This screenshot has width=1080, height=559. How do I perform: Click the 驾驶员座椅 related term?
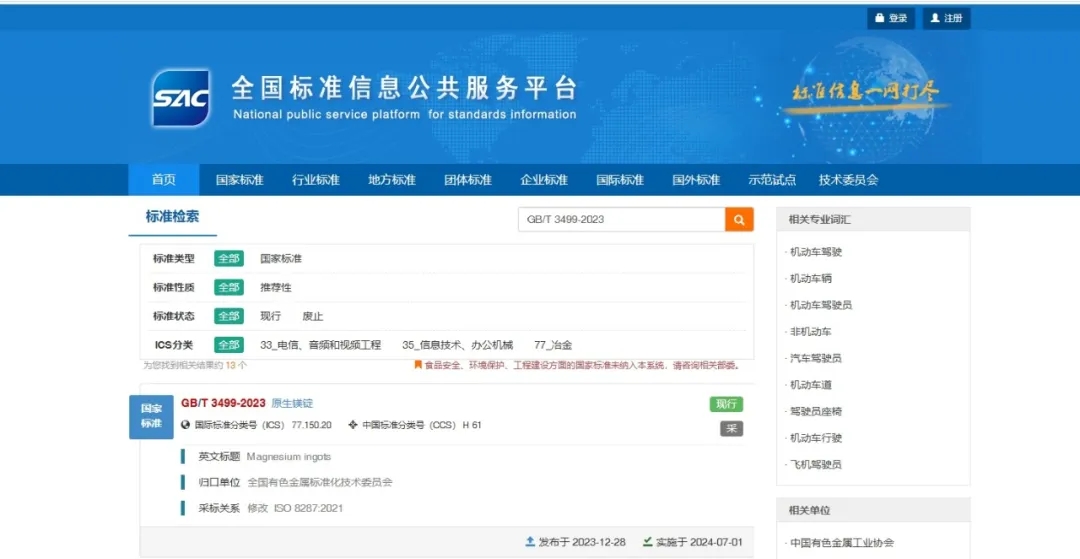coord(816,411)
